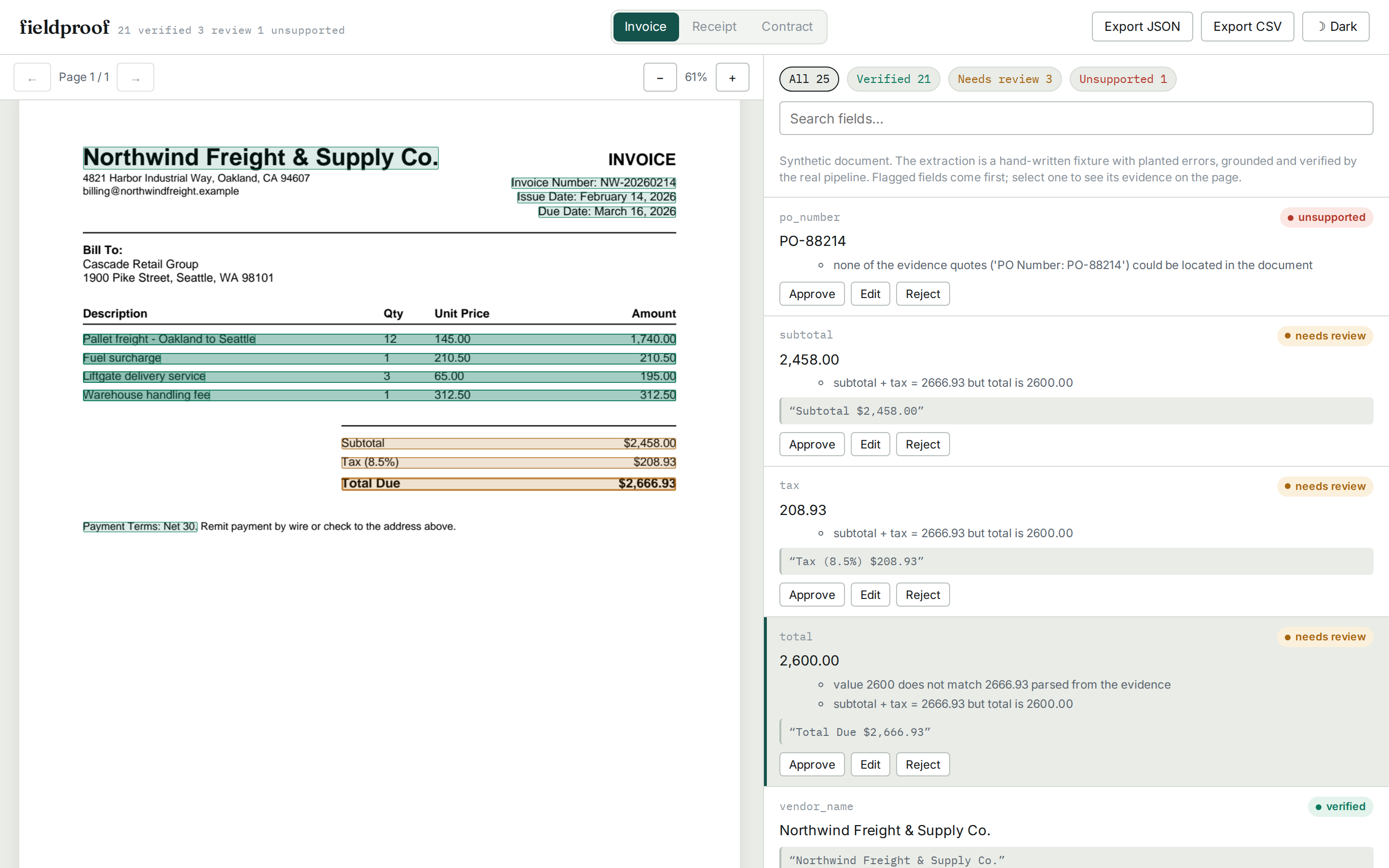The width and height of the screenshot is (1389, 868).
Task: Click the Subtotal highlighted row in document
Action: [508, 443]
